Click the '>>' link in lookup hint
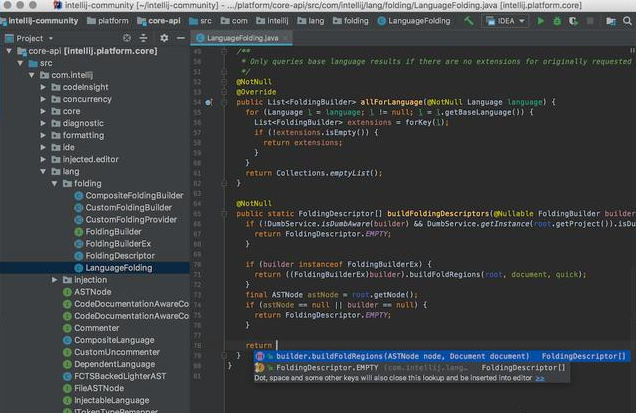Viewport: 636px width, 413px height. tap(540, 379)
